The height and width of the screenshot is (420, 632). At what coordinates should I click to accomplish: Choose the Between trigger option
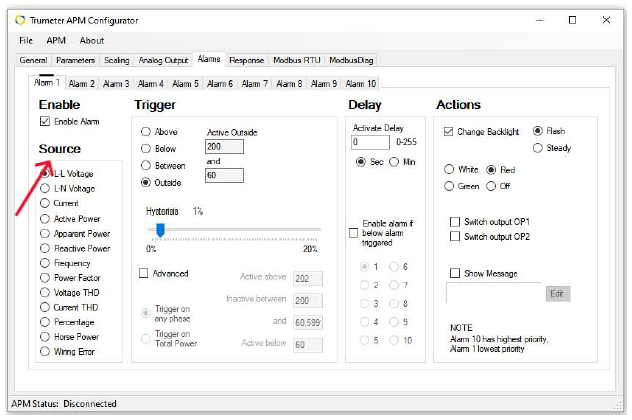146,166
